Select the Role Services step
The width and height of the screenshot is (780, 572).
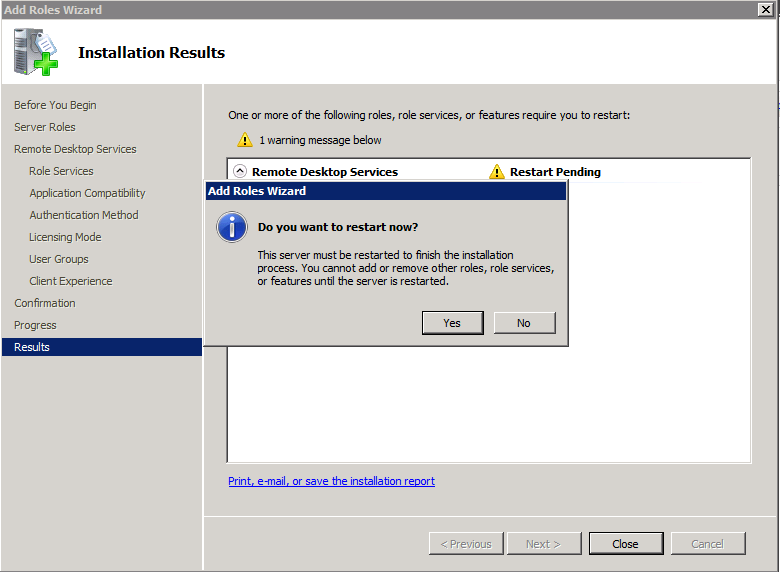click(61, 171)
